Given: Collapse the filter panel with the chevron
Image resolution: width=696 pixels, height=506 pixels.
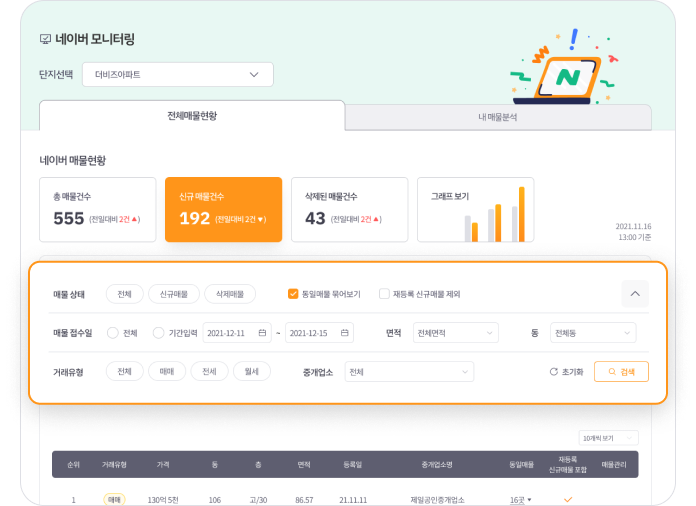Looking at the screenshot, I should (635, 293).
